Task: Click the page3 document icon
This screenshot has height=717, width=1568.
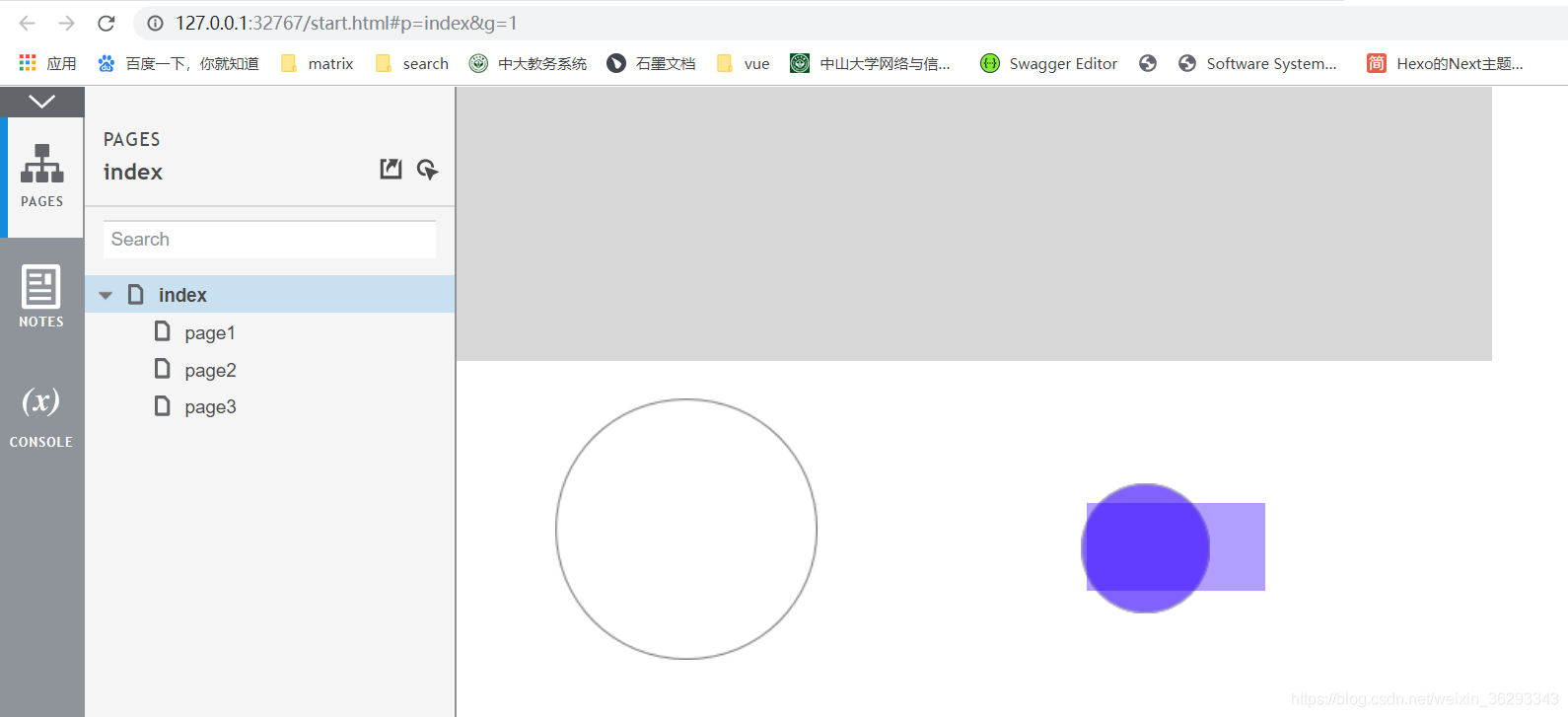Action: pyautogui.click(x=163, y=405)
